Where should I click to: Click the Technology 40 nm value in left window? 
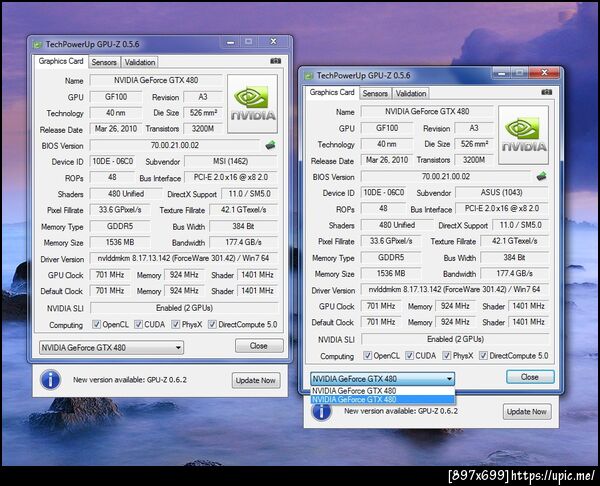[x=116, y=113]
